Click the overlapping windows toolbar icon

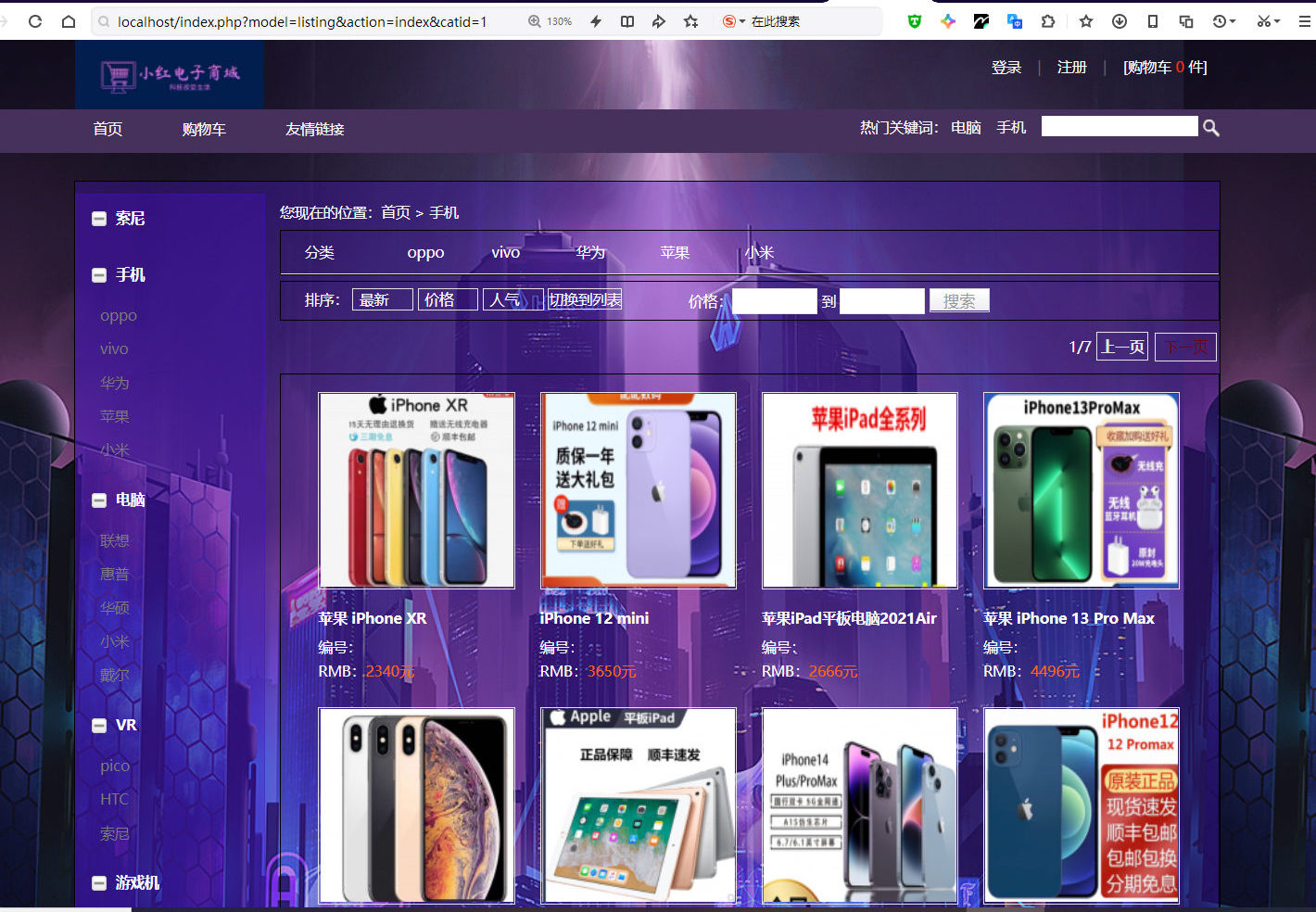(x=1186, y=21)
